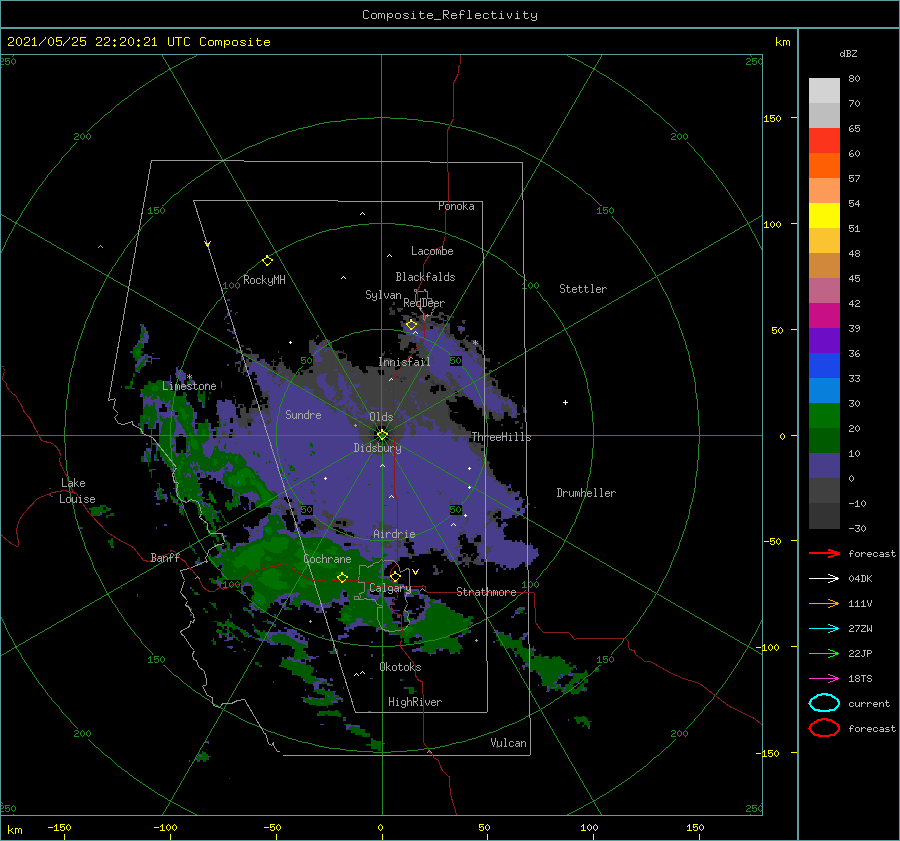The image size is (900, 841).
Task: Select the orange 111V arrow legend icon
Action: [824, 603]
